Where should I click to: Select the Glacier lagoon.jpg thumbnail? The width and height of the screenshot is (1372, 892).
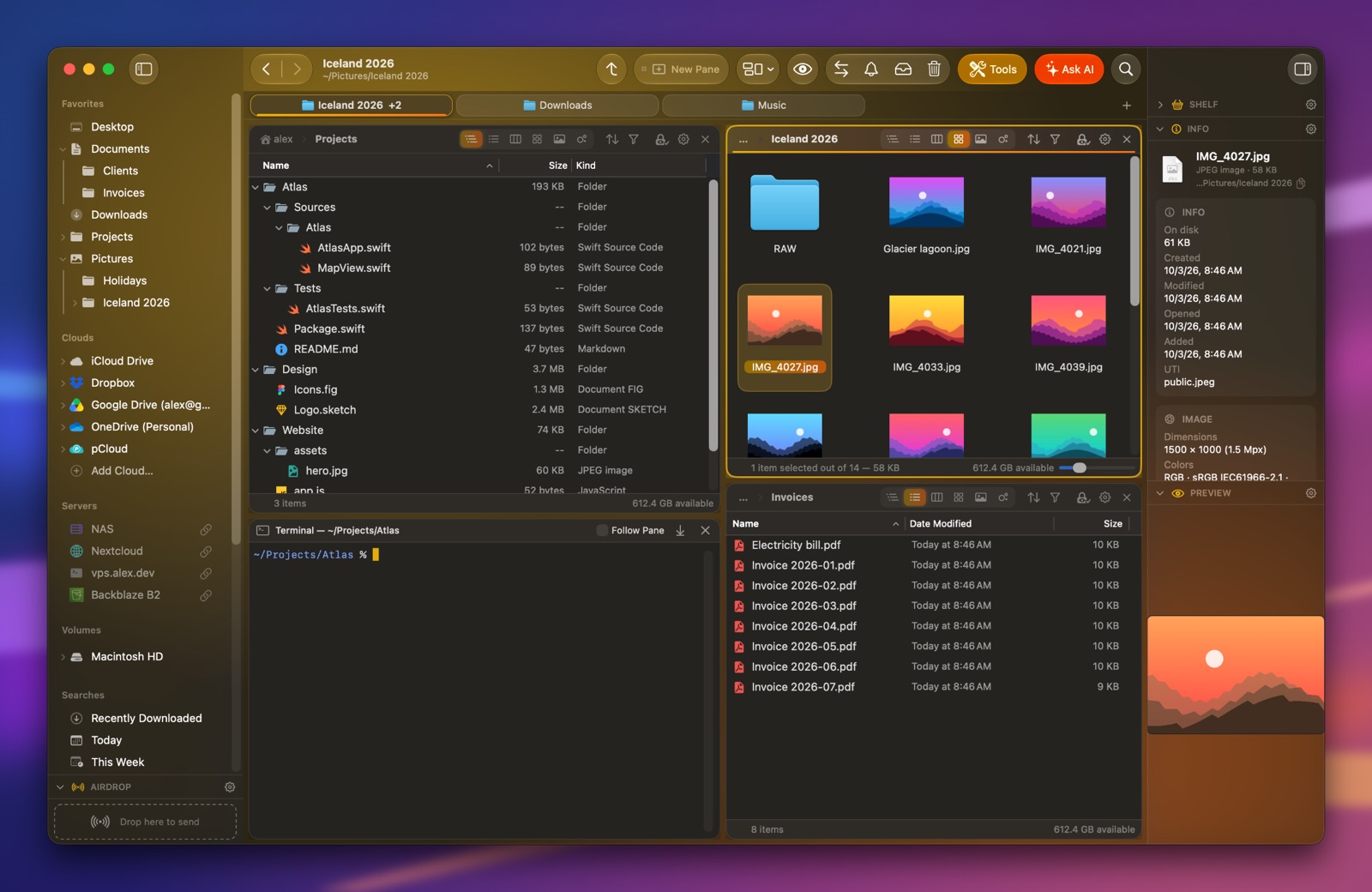click(926, 202)
